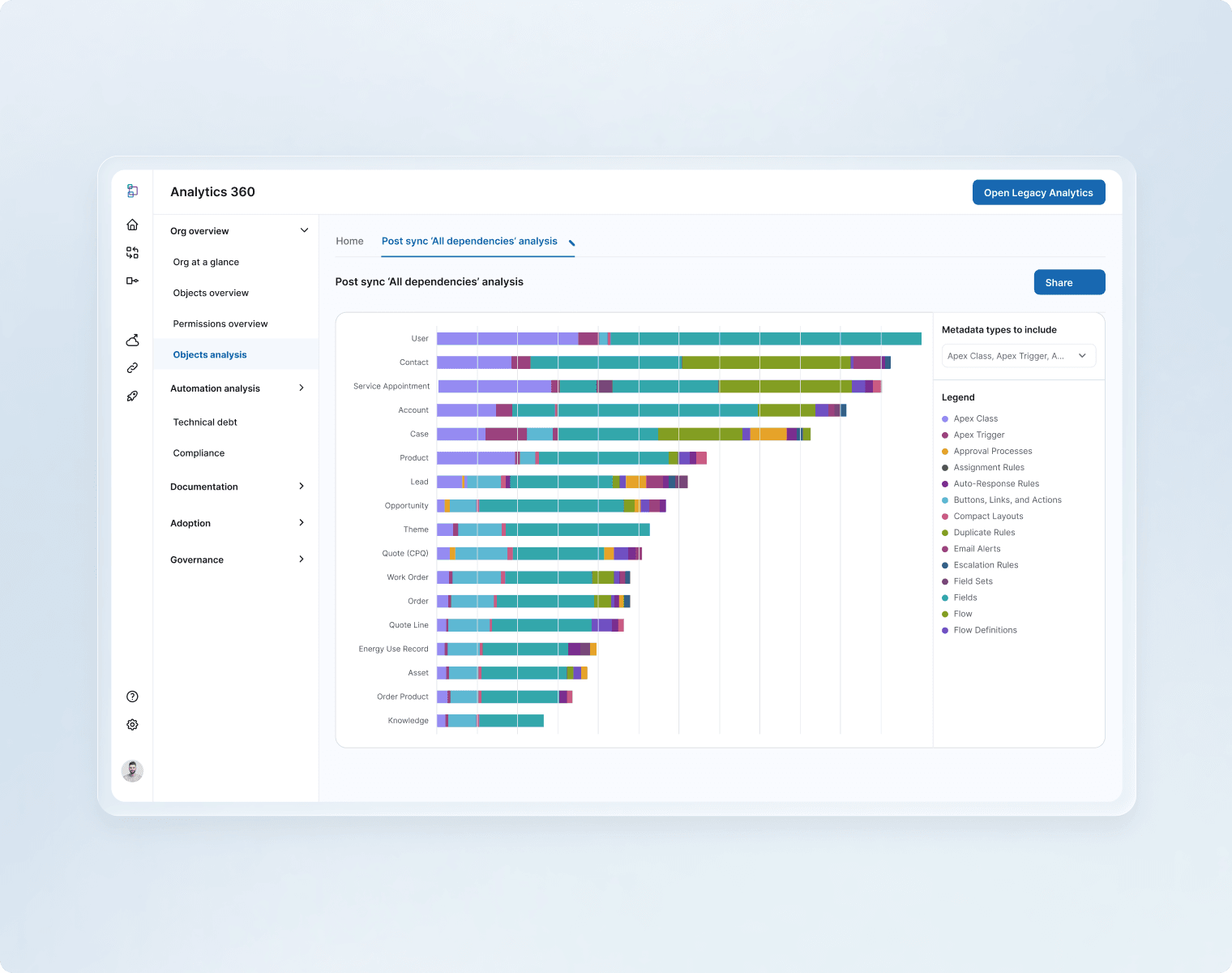Open the Metadata types to include dropdown
The image size is (1232, 973).
tap(1019, 356)
